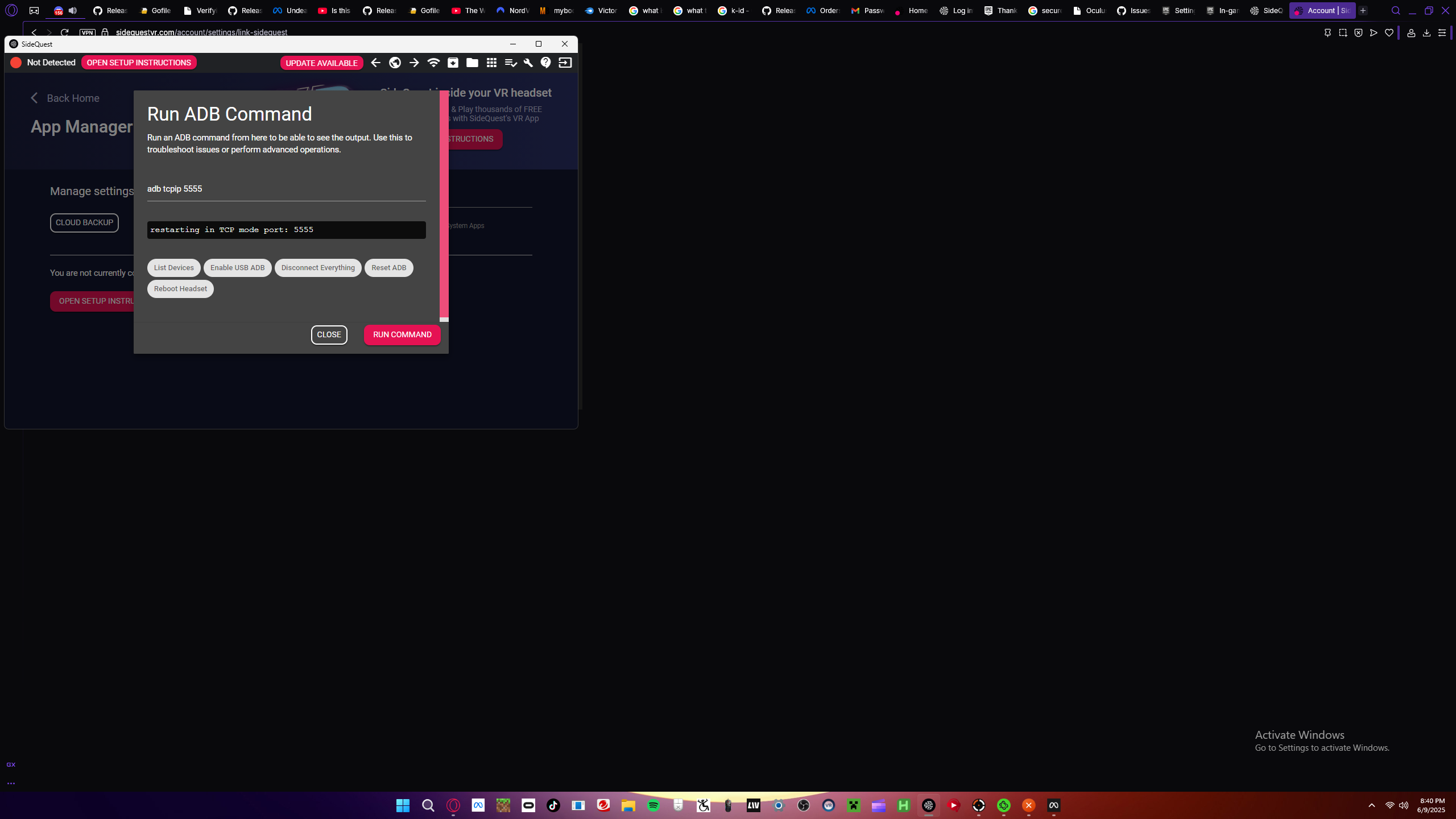Image resolution: width=1456 pixels, height=819 pixels.
Task: Expand the system tray hidden icons chevron
Action: click(1371, 805)
